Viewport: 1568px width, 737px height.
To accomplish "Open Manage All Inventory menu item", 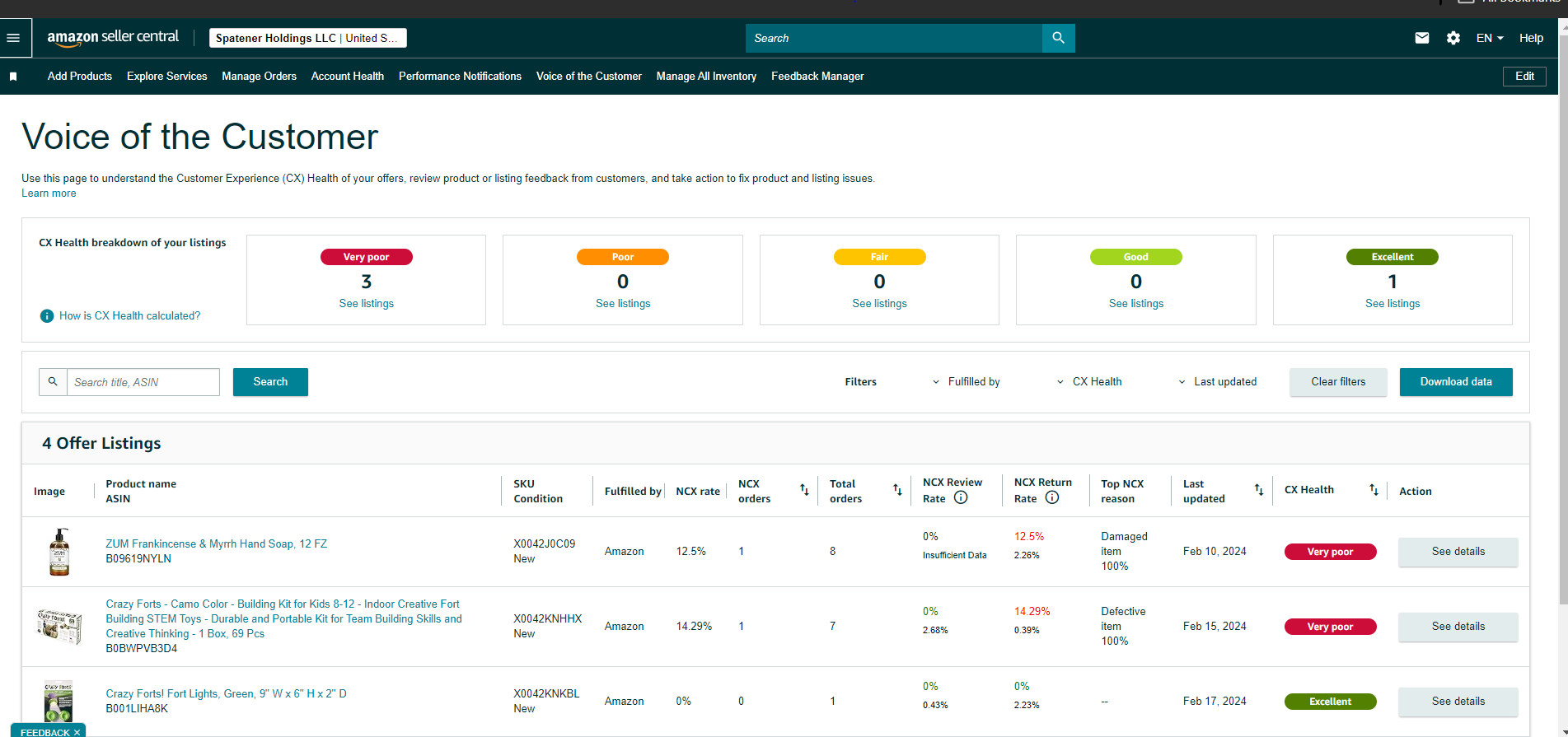I will click(x=706, y=77).
